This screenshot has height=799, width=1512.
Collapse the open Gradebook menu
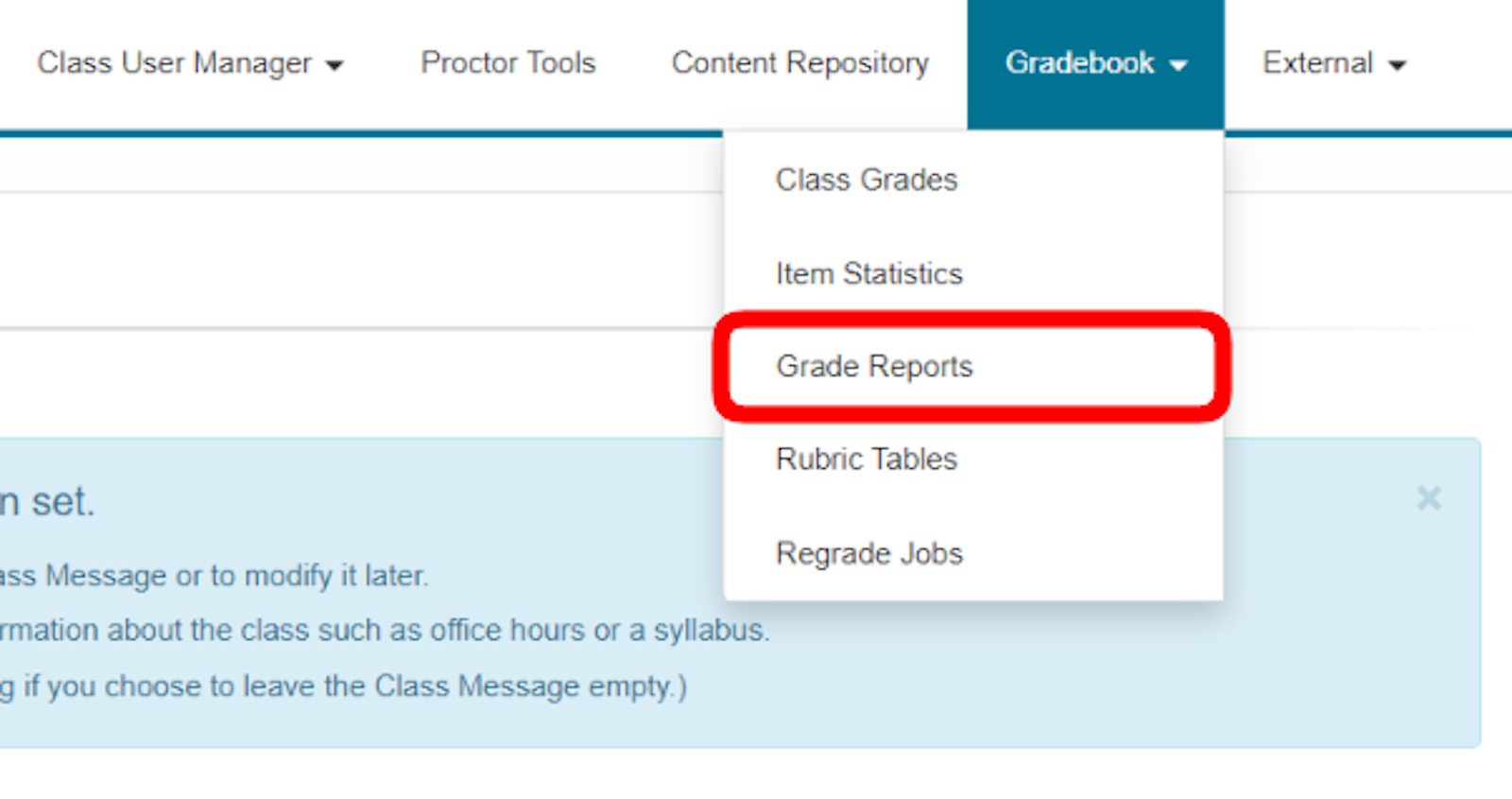coord(1094,63)
